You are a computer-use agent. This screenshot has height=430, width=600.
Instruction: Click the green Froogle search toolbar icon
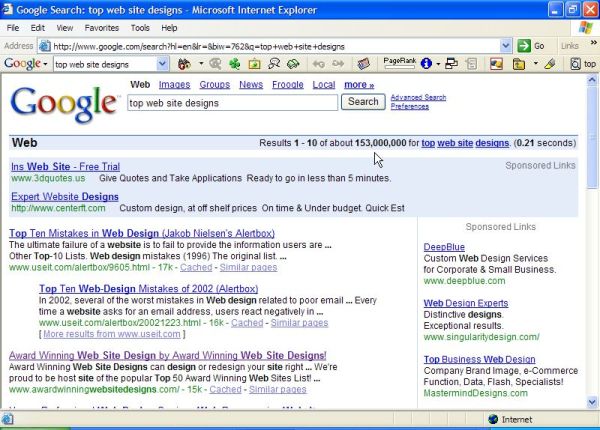coord(293,64)
